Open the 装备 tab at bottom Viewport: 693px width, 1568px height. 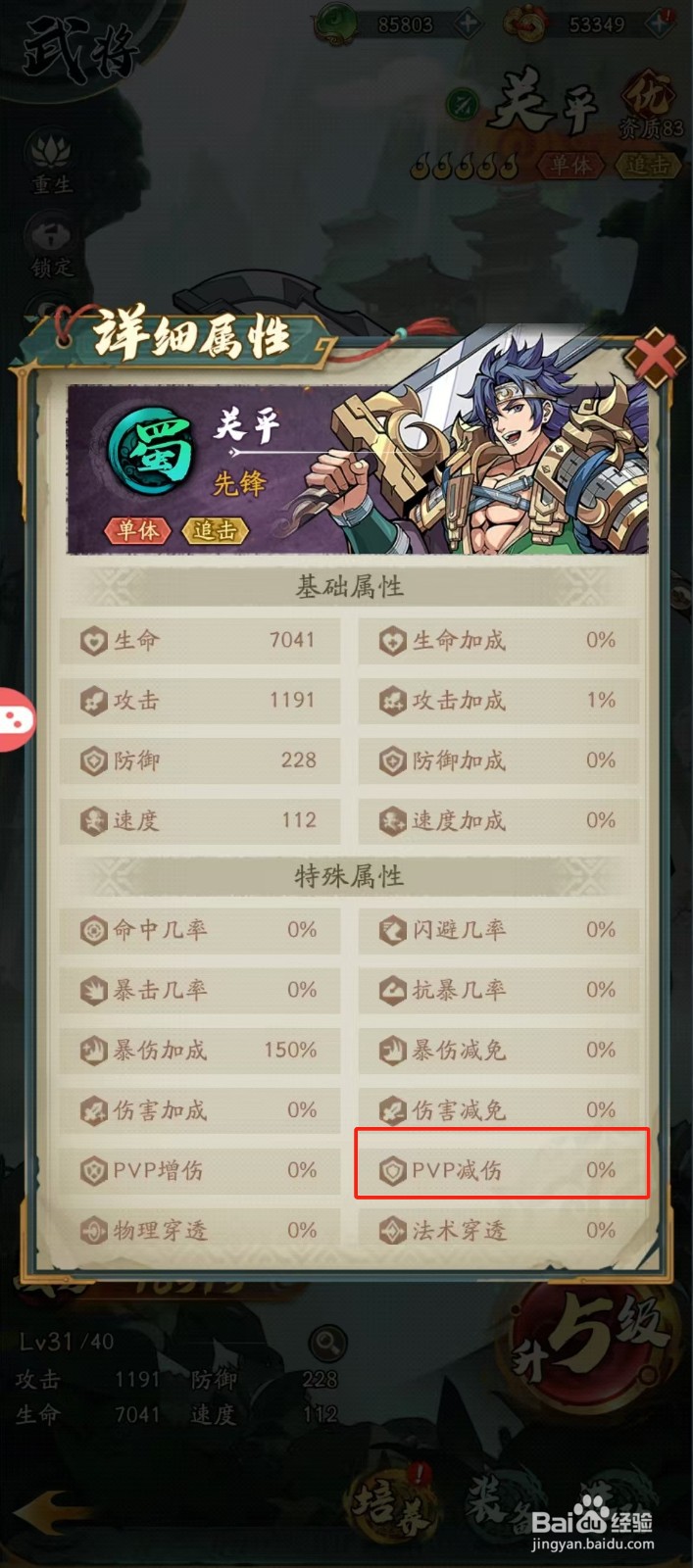click(502, 1499)
